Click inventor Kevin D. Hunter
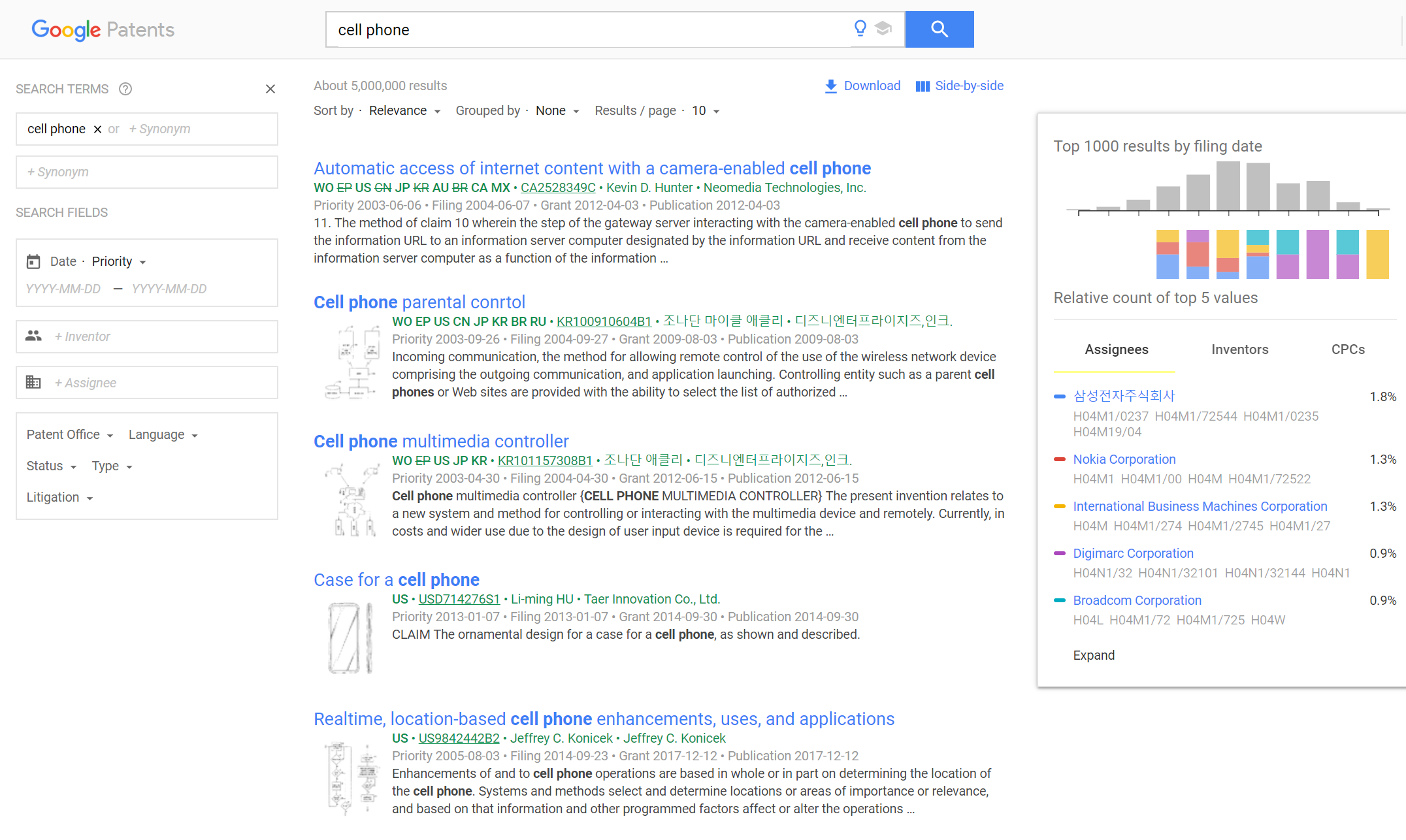 click(649, 188)
